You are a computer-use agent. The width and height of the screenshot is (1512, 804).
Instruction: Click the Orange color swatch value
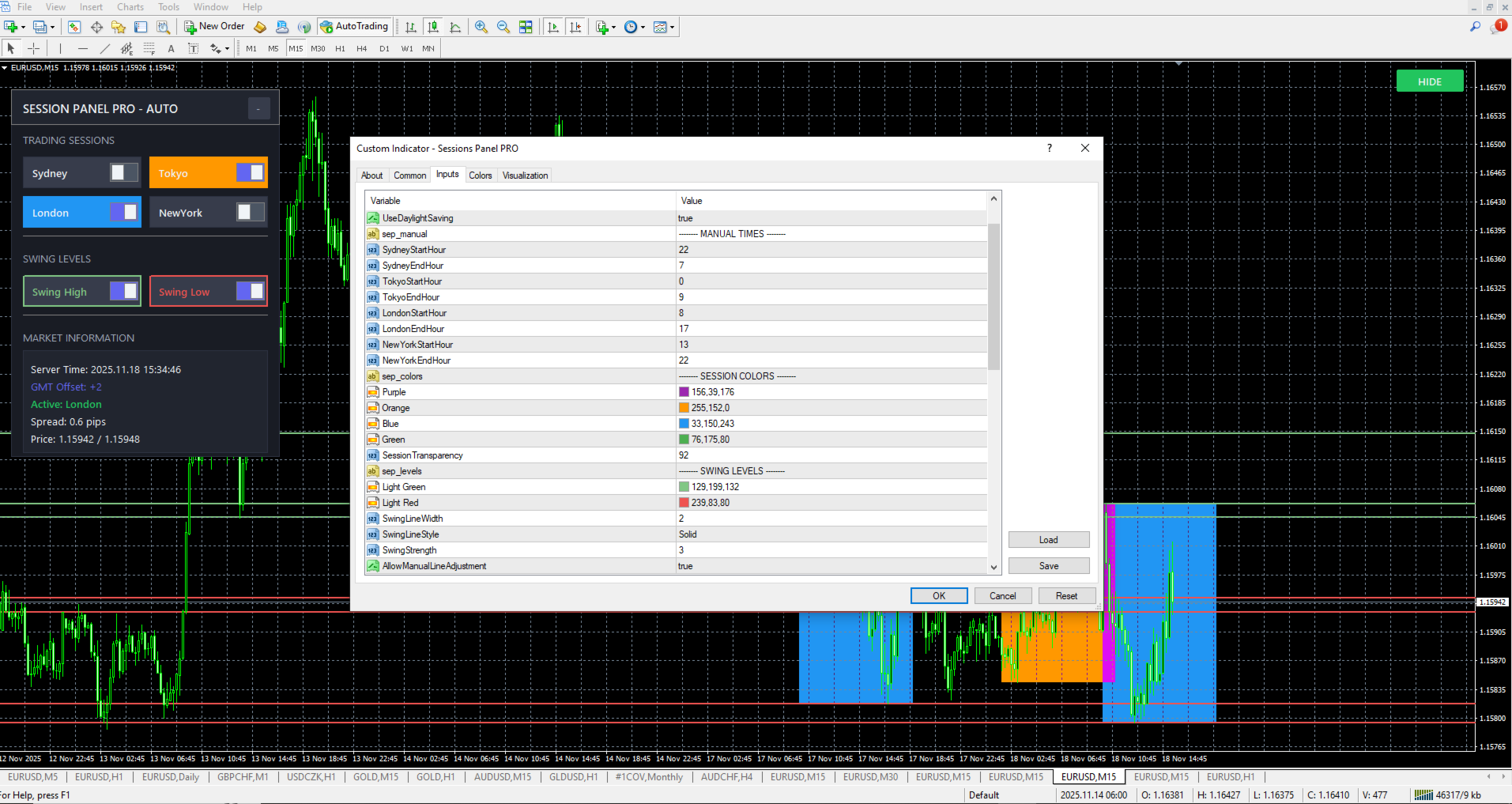tap(684, 408)
